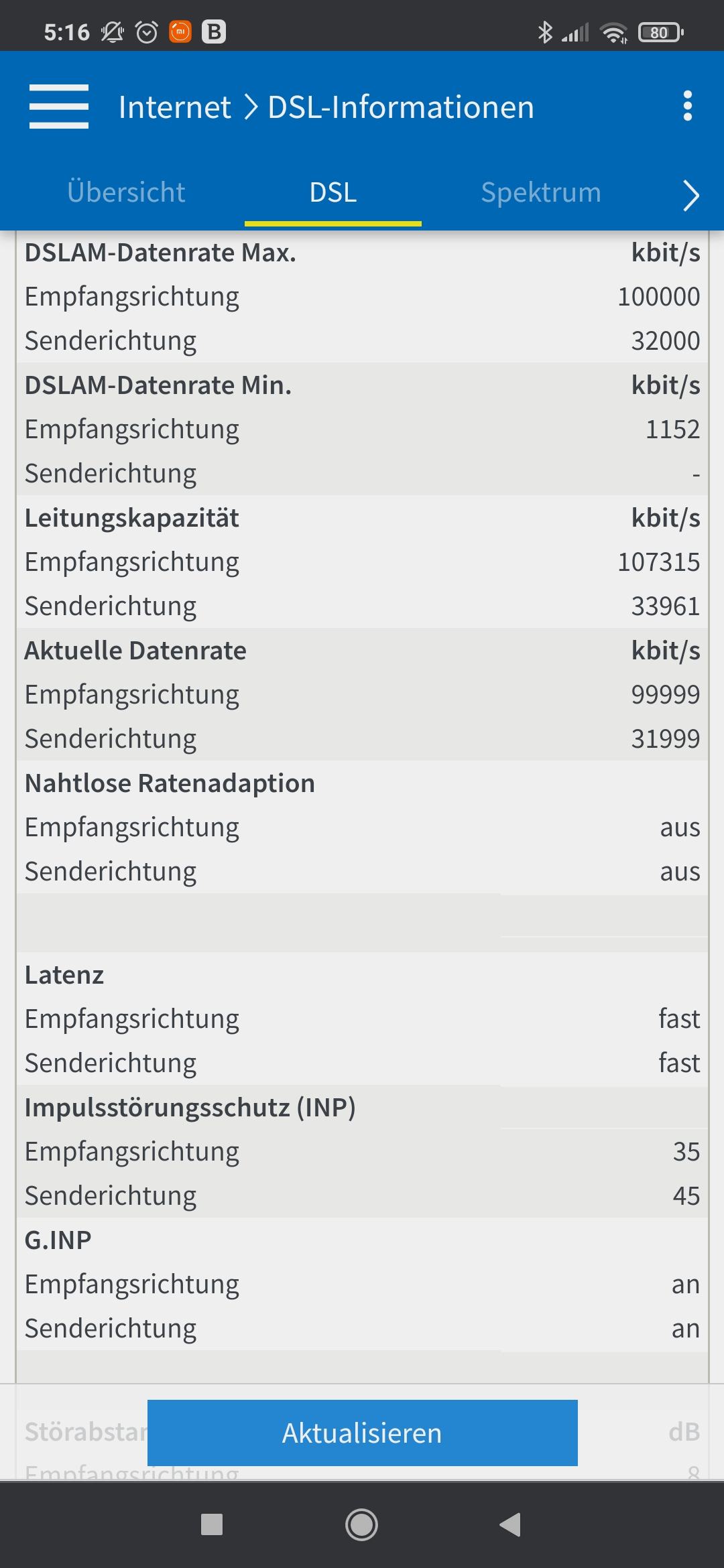Click Internet in the breadcrumb title
Screen dimensions: 724x1568
coord(175,107)
